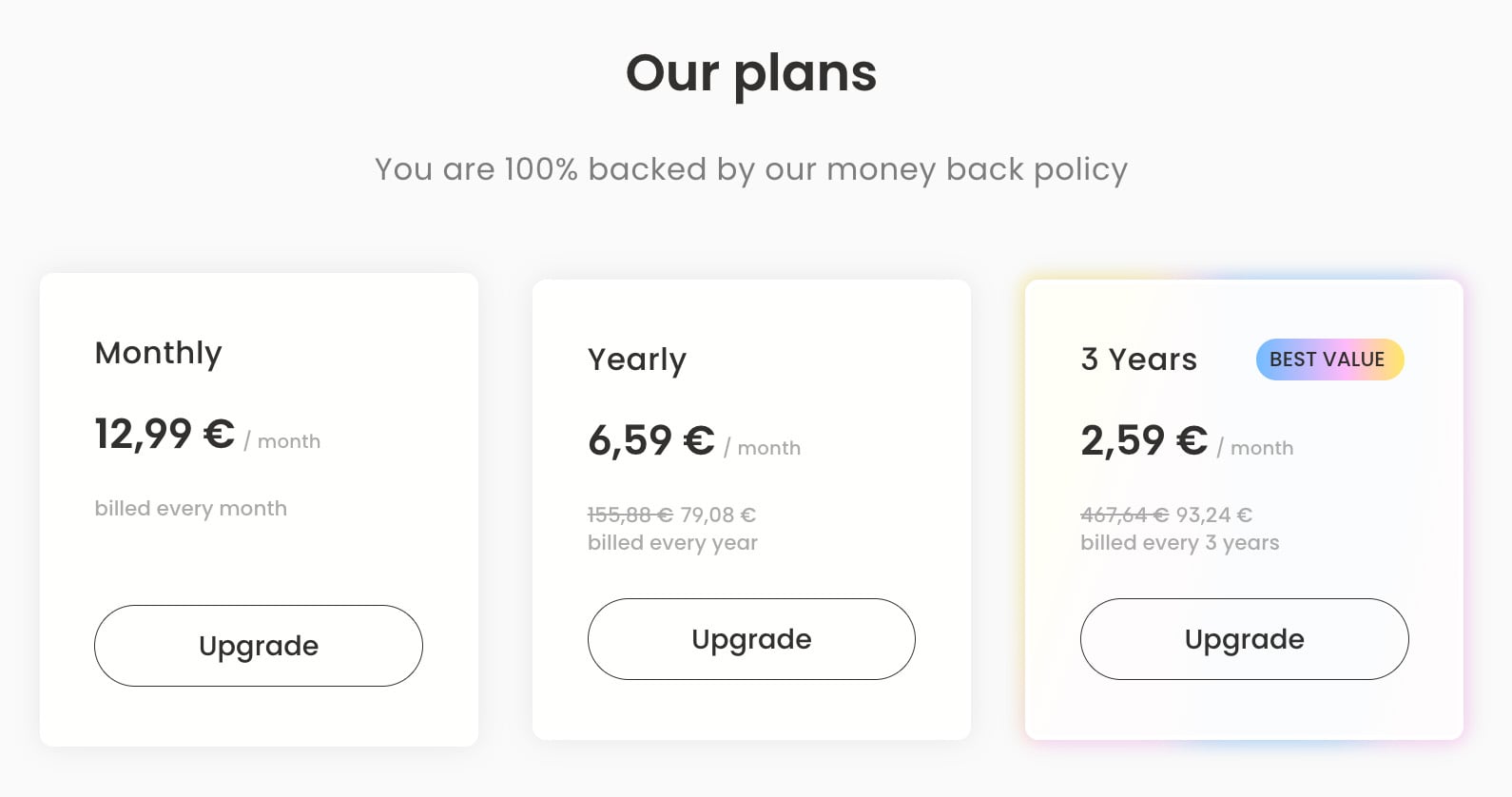
Task: Click the Our plans heading
Action: (x=750, y=73)
